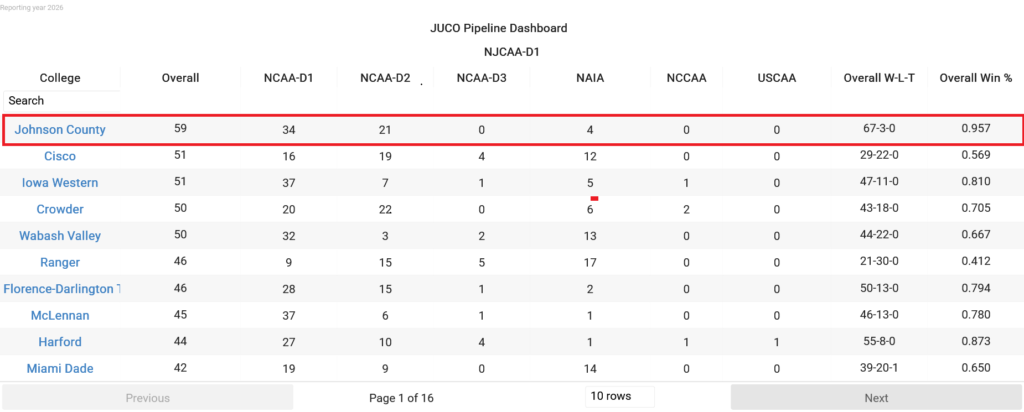
Task: Click the Previous page button
Action: (148, 398)
